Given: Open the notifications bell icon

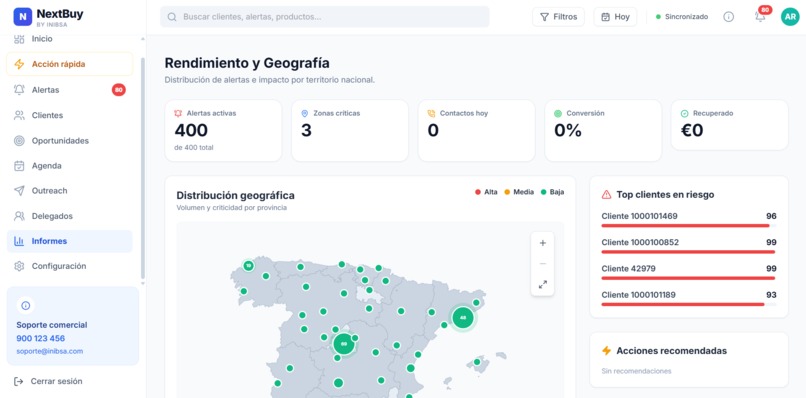Looking at the screenshot, I should 760,17.
